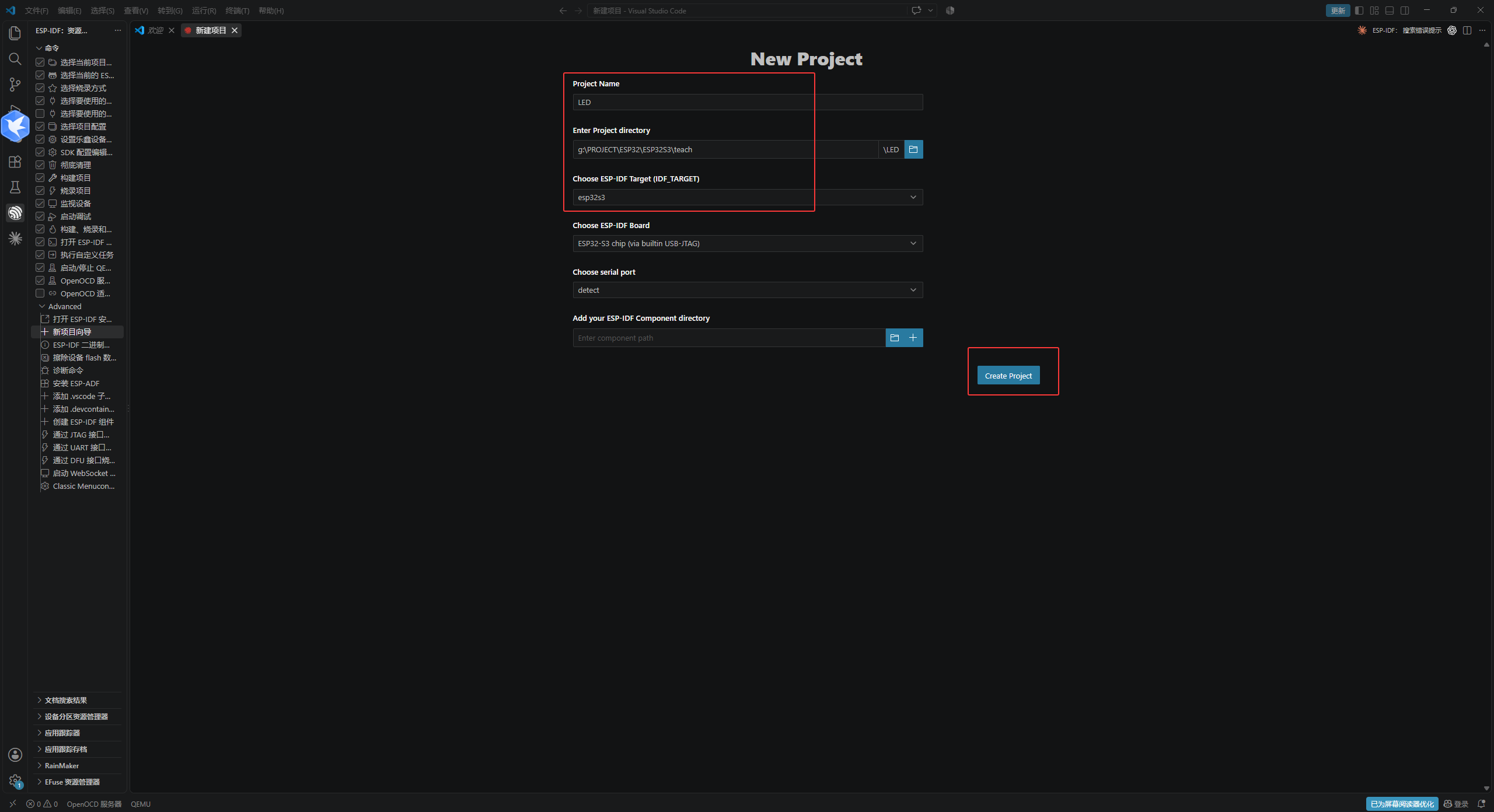The width and height of the screenshot is (1494, 812).
Task: Open notifications bell in status bar
Action: [1481, 804]
